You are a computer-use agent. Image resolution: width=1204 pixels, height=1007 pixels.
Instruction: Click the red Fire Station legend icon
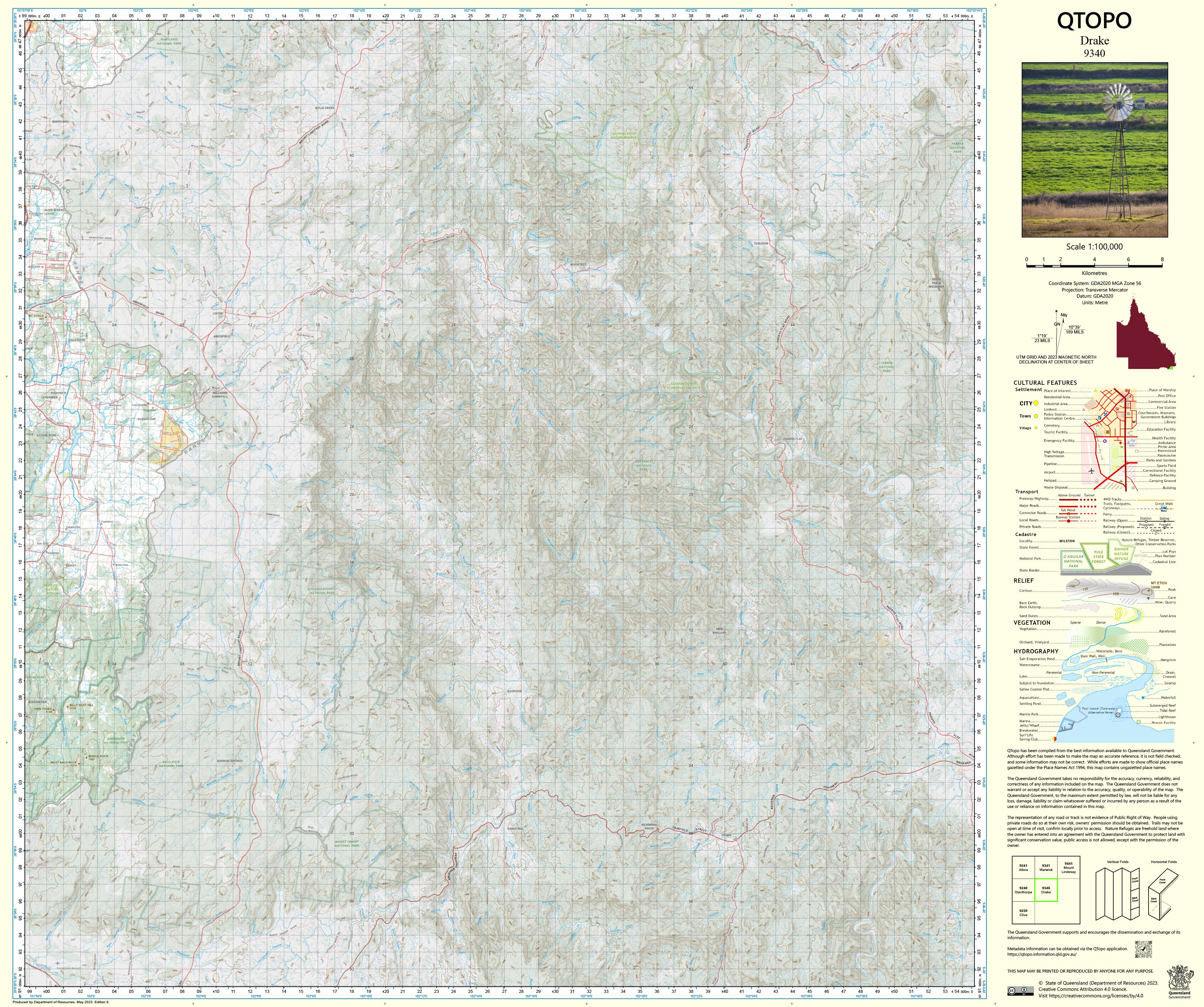[1118, 409]
